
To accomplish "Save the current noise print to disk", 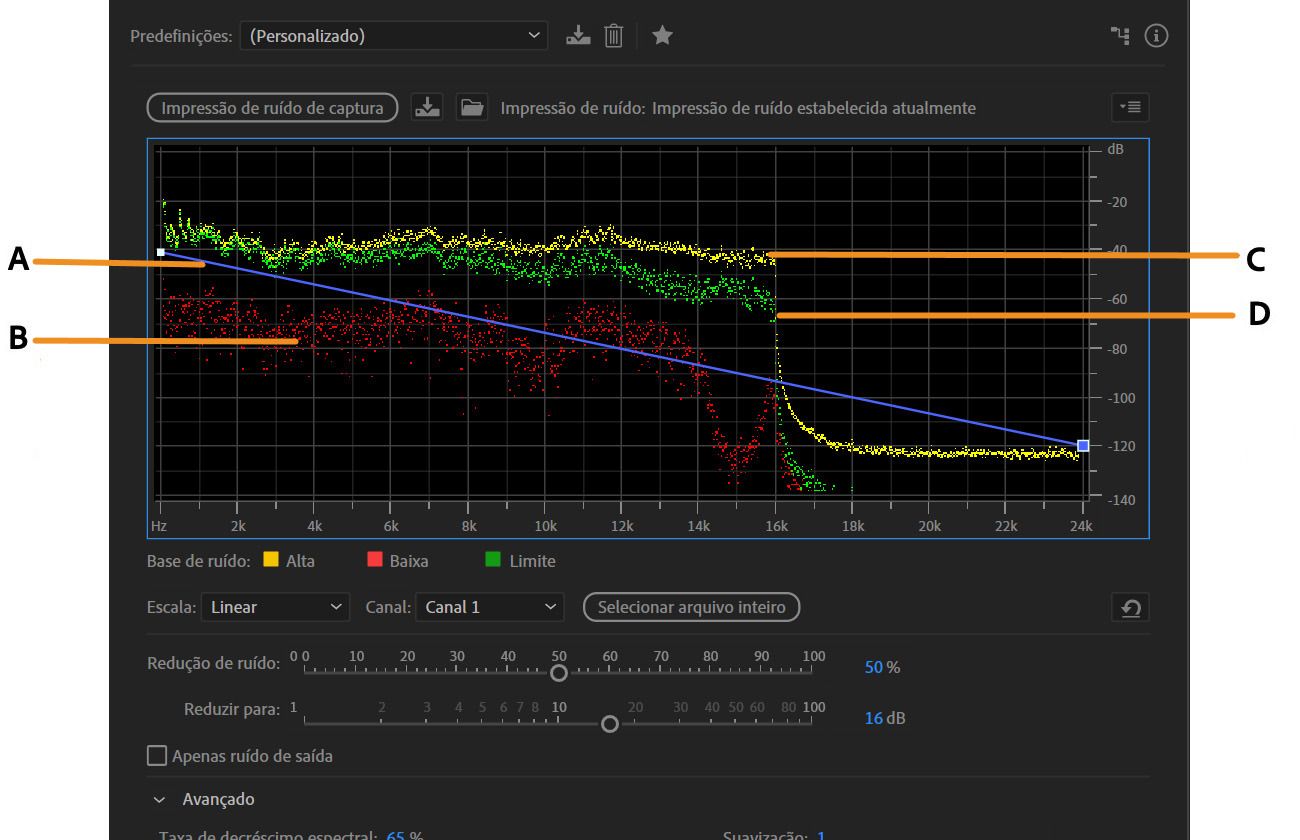I will 427,107.
